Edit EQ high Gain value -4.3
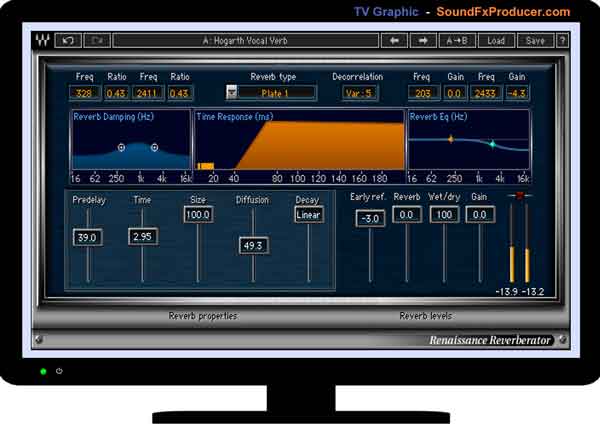The height and width of the screenshot is (424, 600). pos(517,93)
